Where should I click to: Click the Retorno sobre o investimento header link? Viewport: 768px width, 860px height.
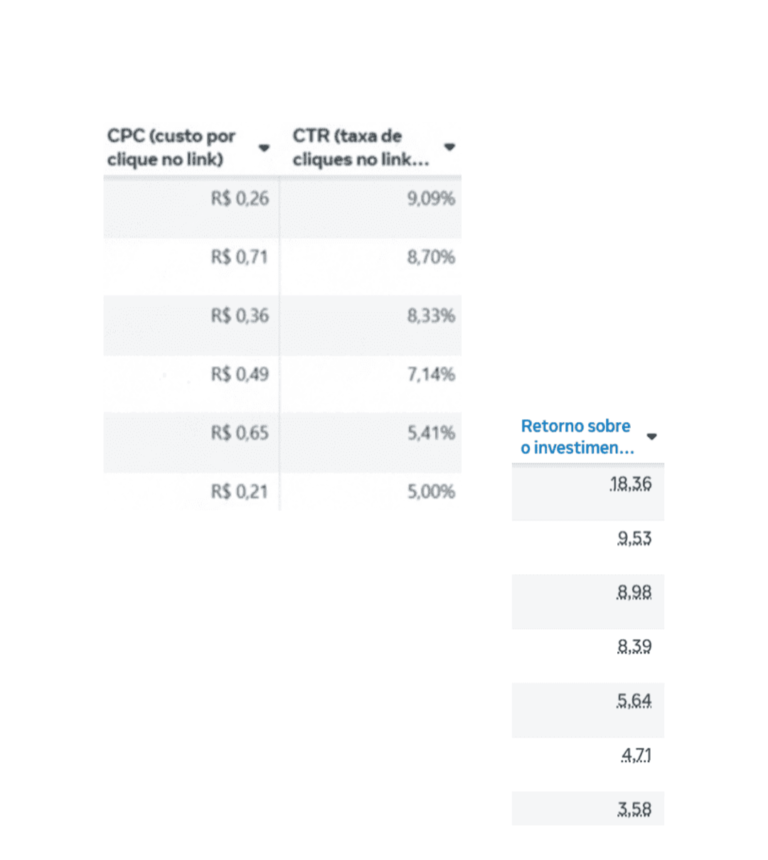577,437
